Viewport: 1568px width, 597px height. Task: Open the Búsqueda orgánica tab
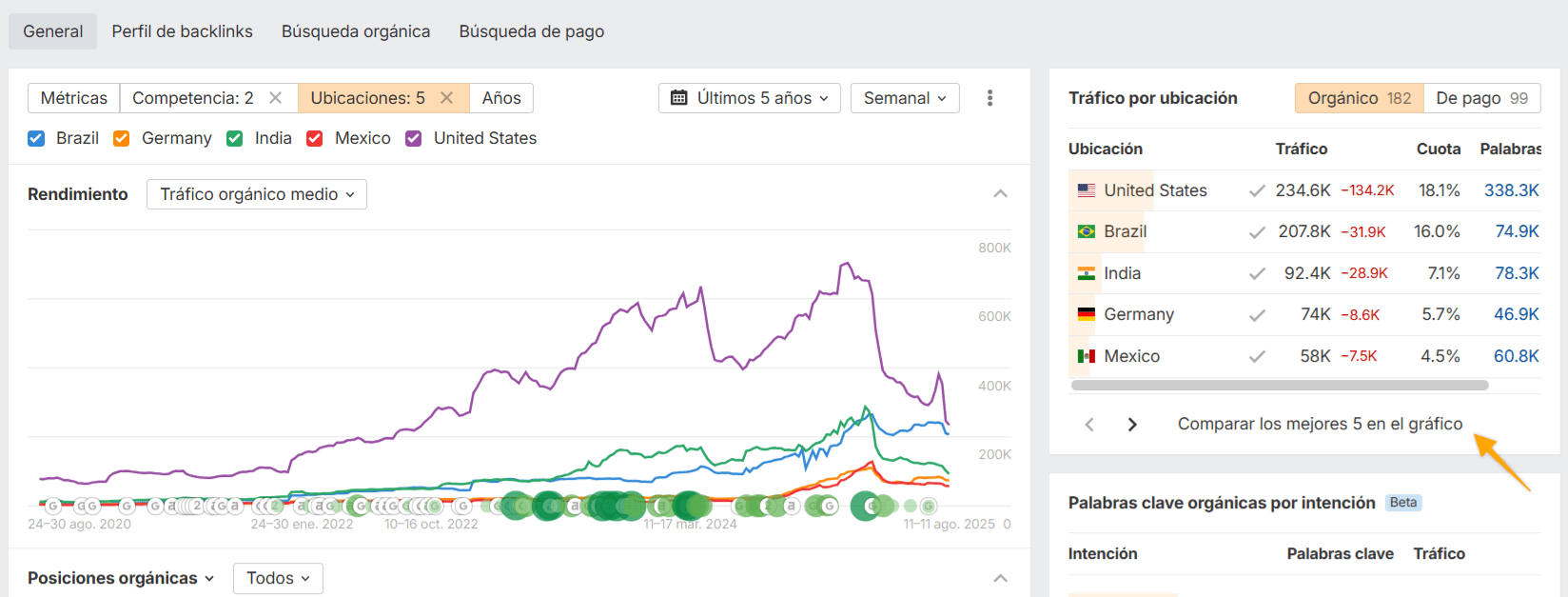tap(356, 31)
